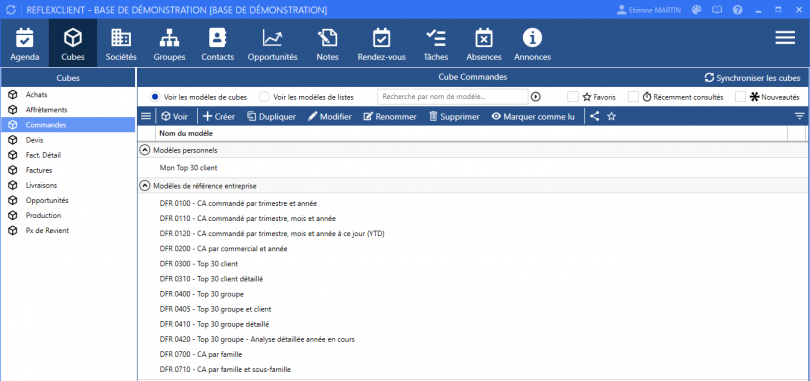Select the Livraisons cube

click(x=68, y=185)
